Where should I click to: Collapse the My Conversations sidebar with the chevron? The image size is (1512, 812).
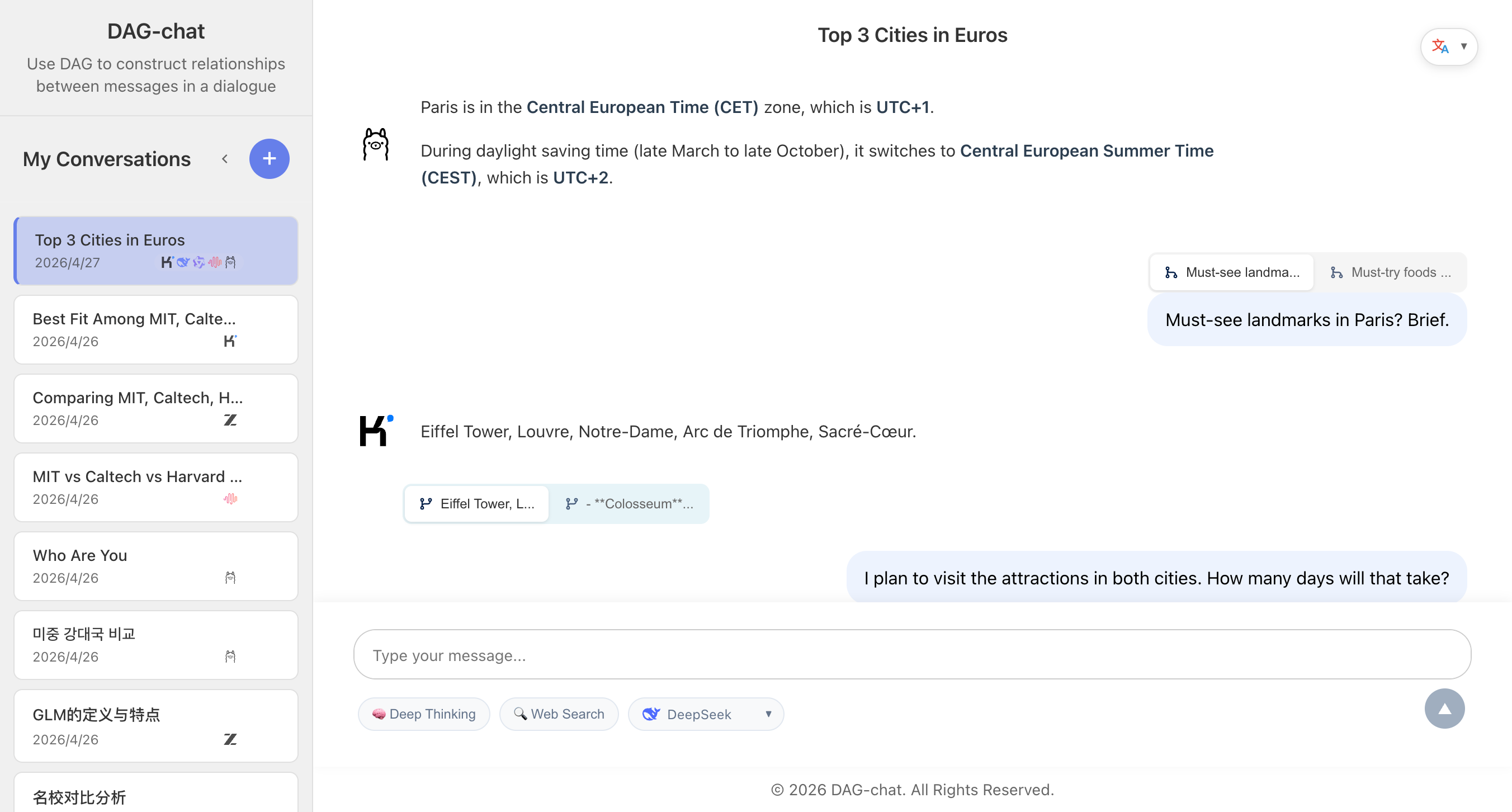[225, 158]
